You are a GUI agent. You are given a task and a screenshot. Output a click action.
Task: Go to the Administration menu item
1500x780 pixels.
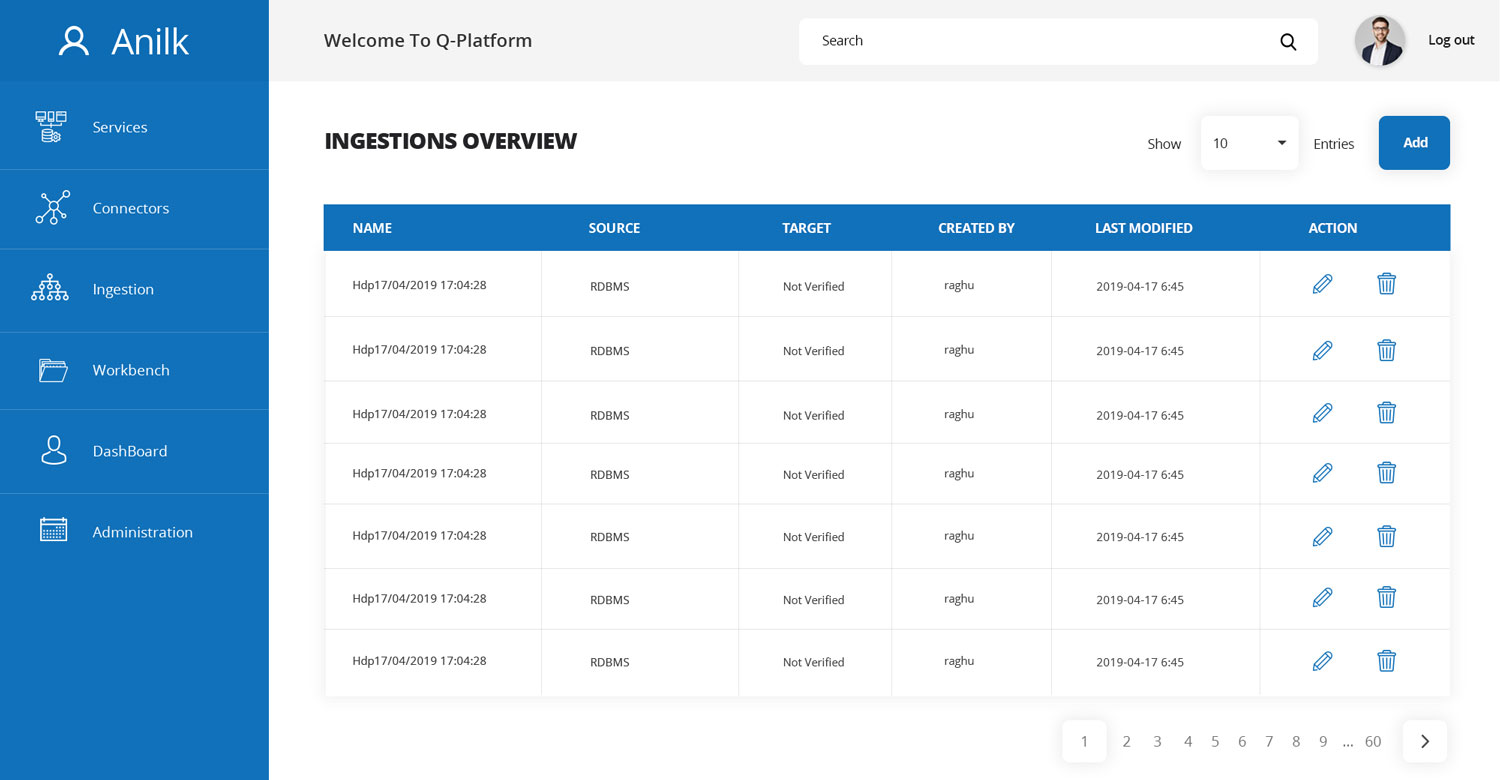(134, 532)
